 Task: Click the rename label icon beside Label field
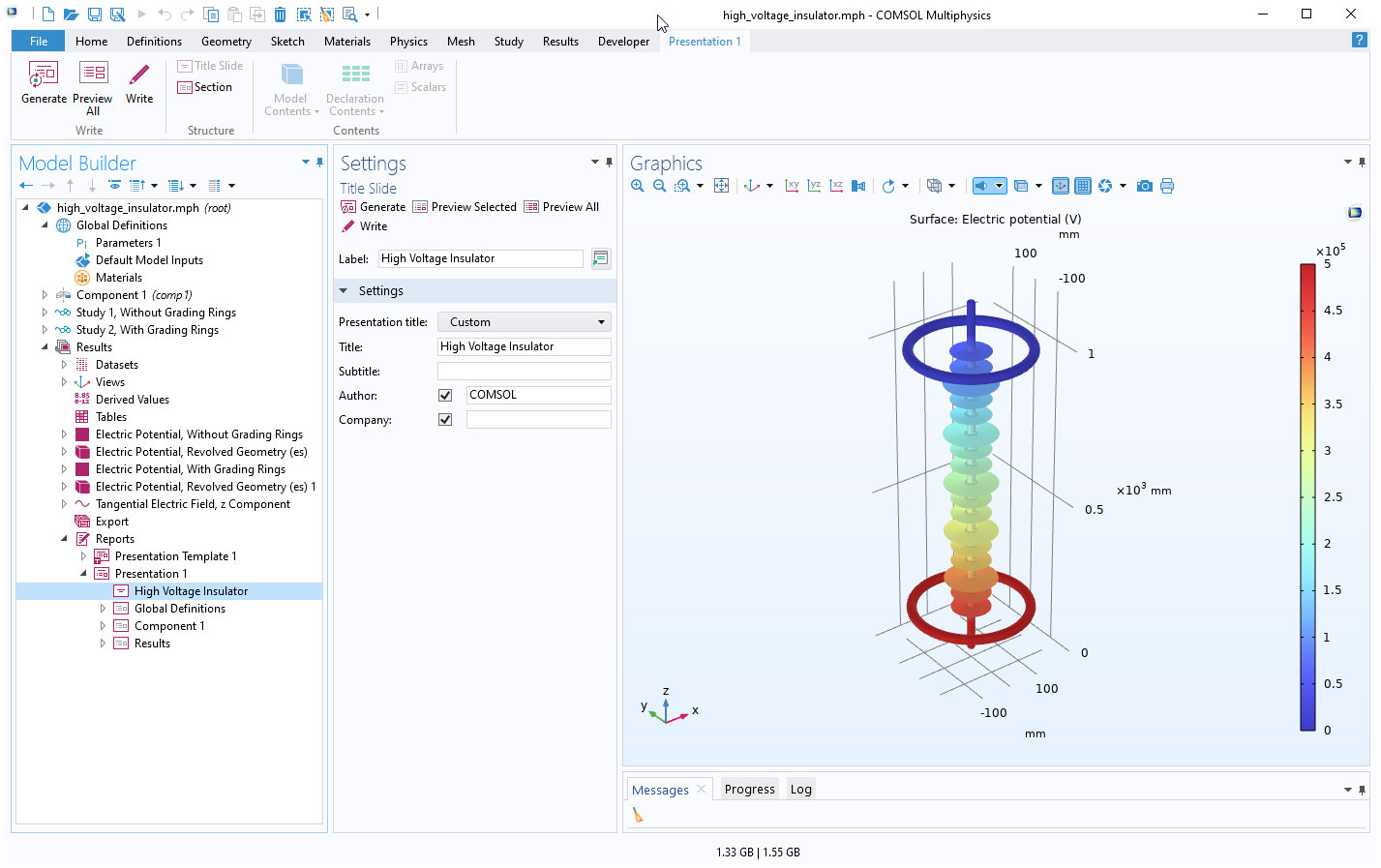[601, 258]
